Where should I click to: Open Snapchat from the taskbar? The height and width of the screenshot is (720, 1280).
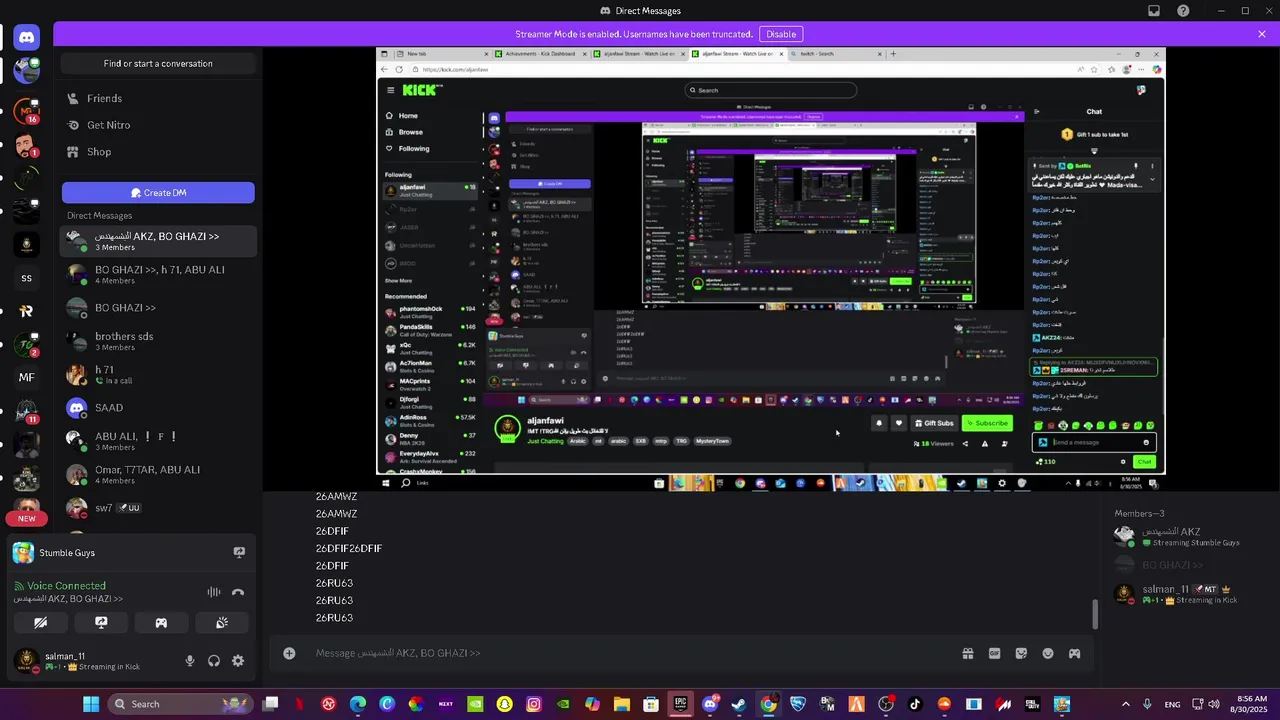pos(504,704)
